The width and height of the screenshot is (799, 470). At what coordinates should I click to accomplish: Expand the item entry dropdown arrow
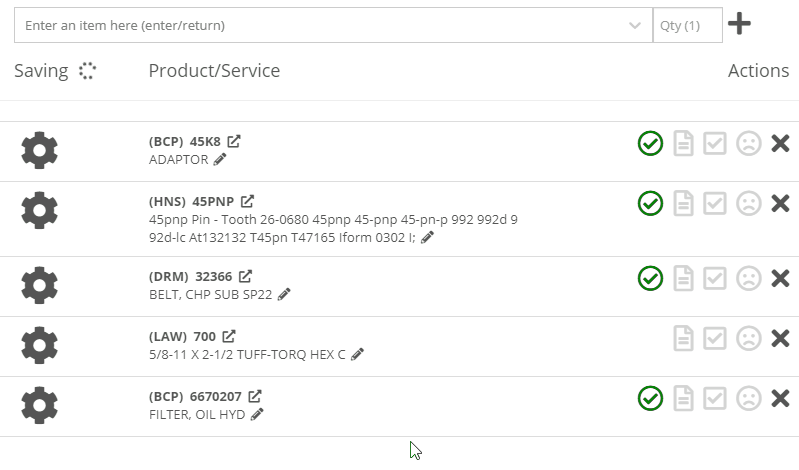634,25
